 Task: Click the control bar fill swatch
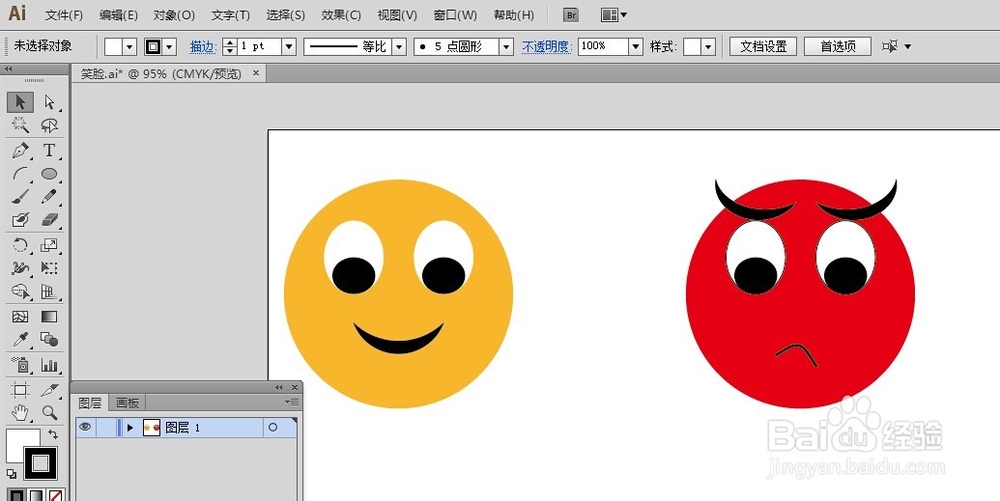(114, 47)
